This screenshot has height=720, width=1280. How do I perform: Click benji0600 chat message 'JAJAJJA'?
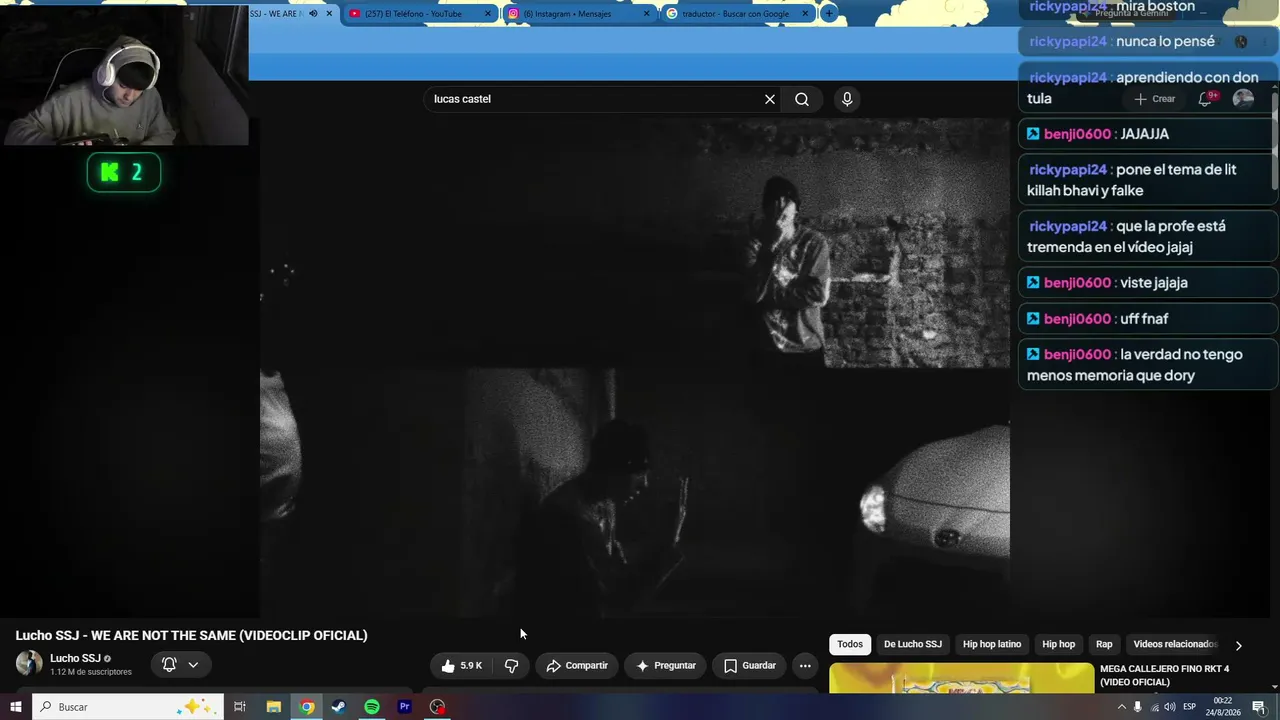point(1148,134)
